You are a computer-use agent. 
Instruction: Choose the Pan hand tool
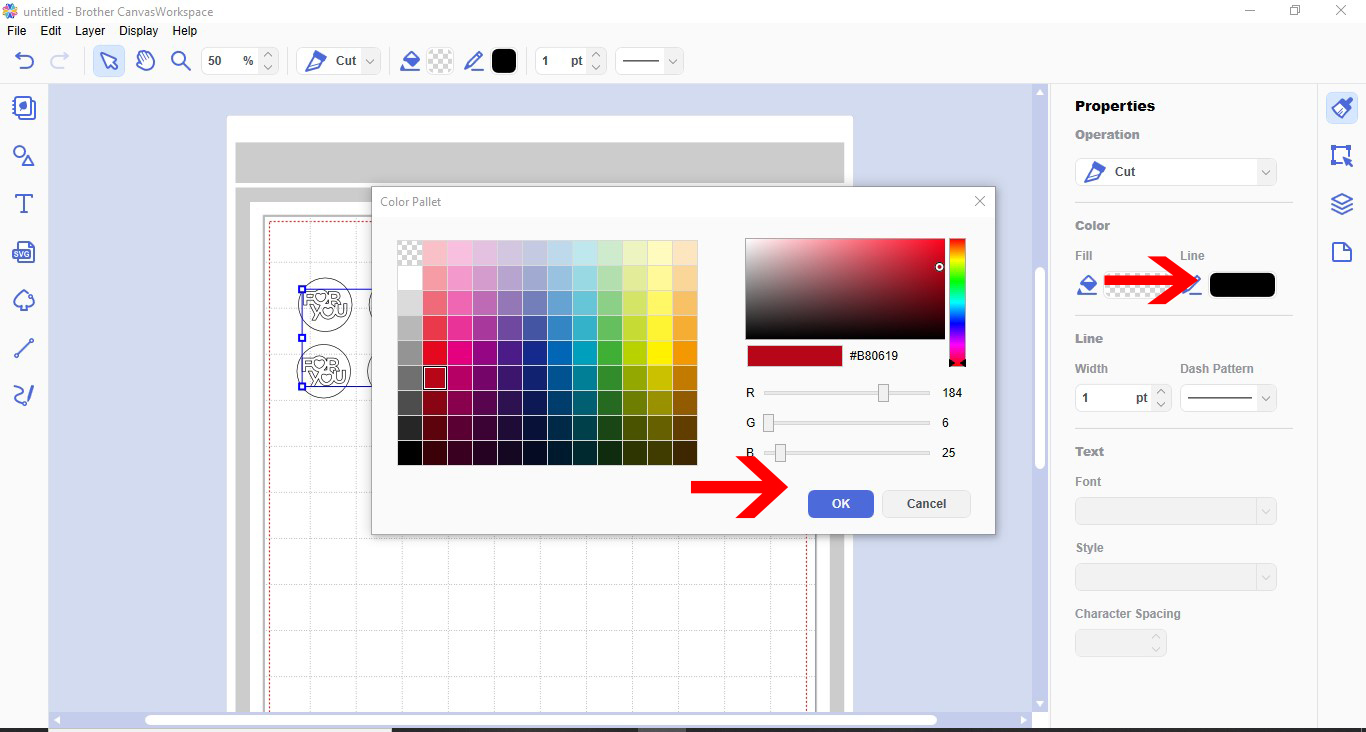click(145, 61)
